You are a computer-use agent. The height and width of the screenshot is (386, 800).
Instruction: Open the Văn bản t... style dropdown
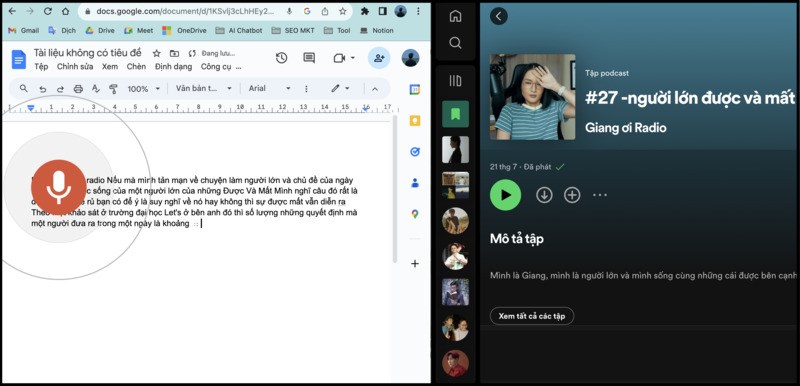pyautogui.click(x=204, y=89)
